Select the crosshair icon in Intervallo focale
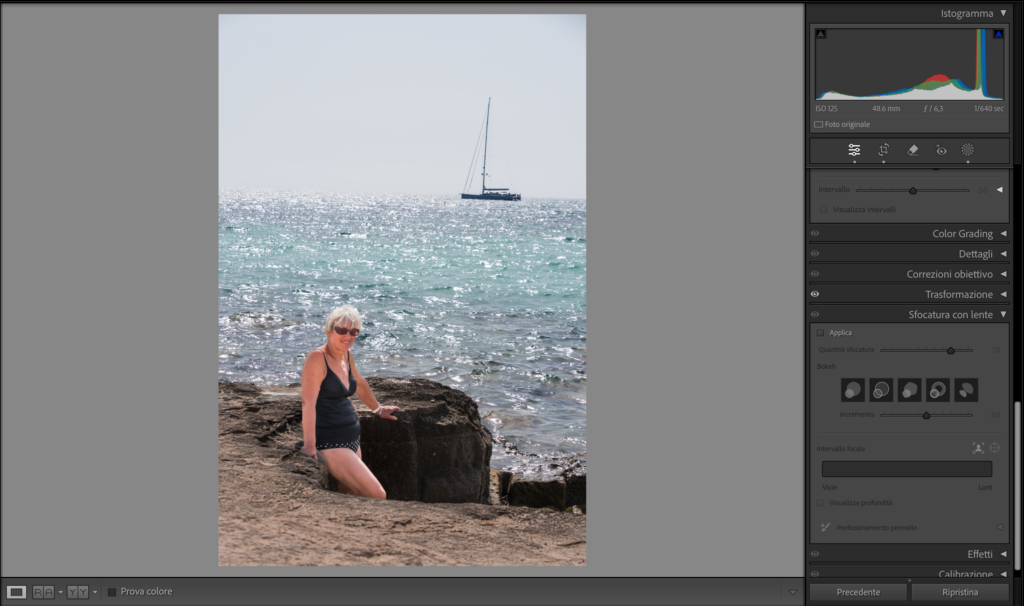This screenshot has height=606, width=1024. pos(994,448)
